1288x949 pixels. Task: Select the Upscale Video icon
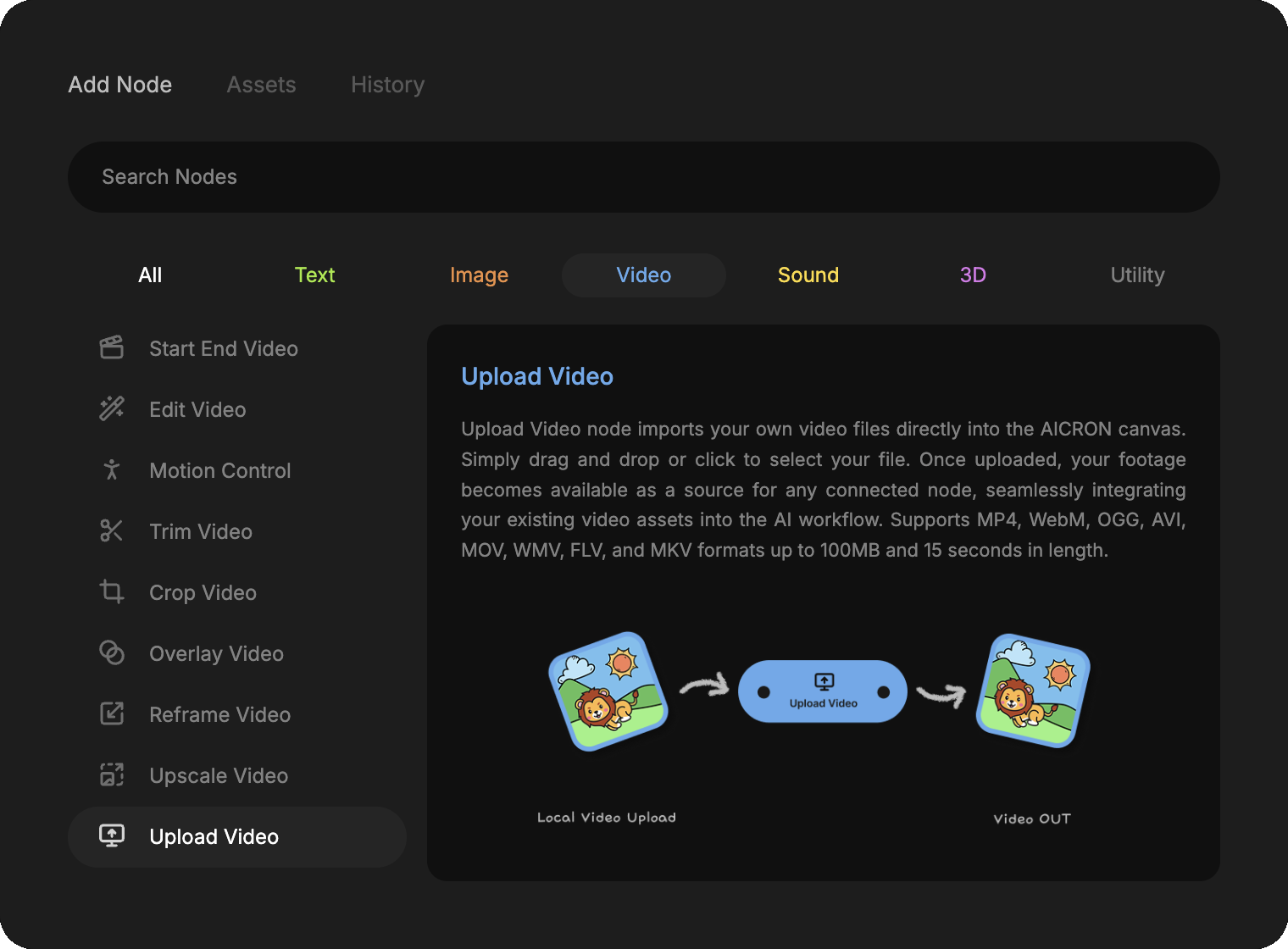(112, 774)
